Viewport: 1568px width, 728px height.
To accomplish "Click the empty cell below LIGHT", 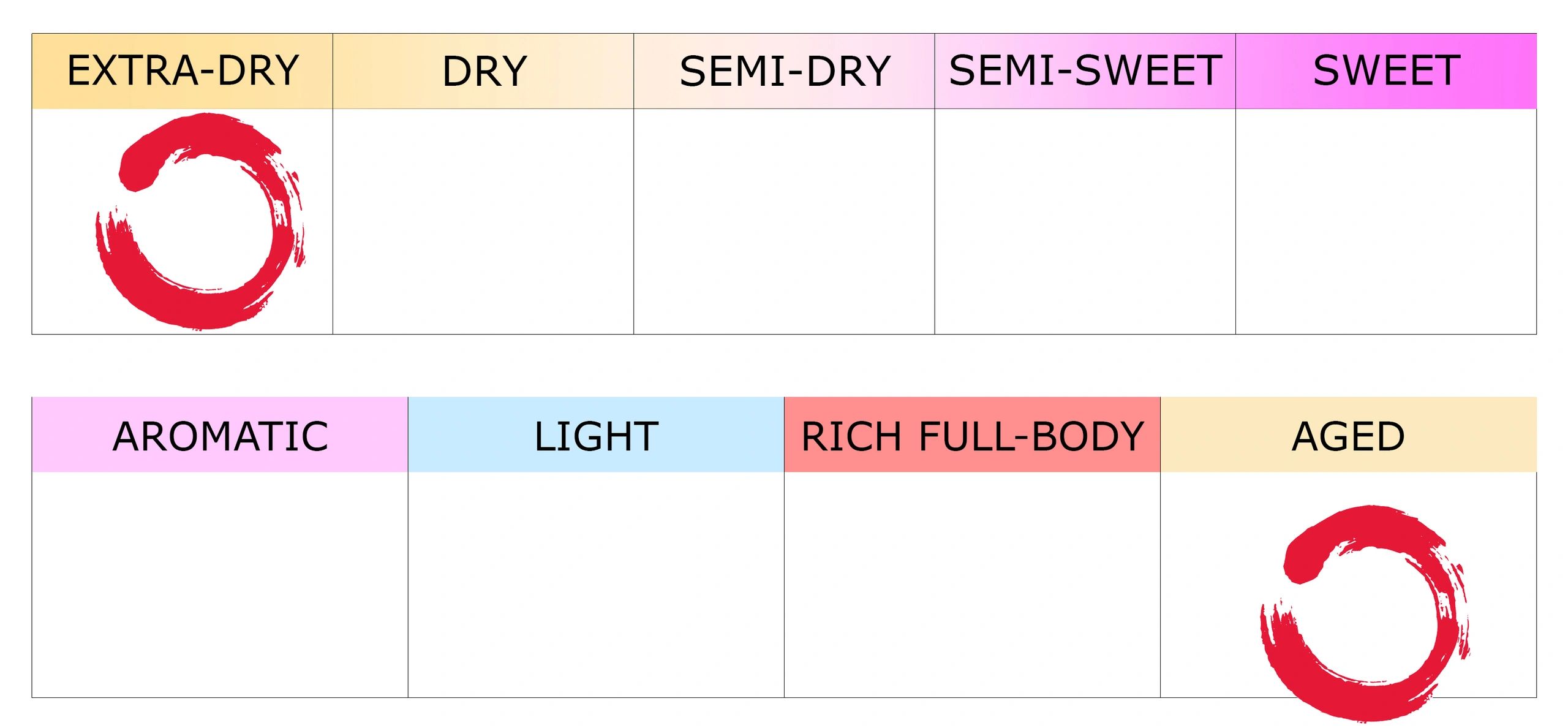I will 596,585.
